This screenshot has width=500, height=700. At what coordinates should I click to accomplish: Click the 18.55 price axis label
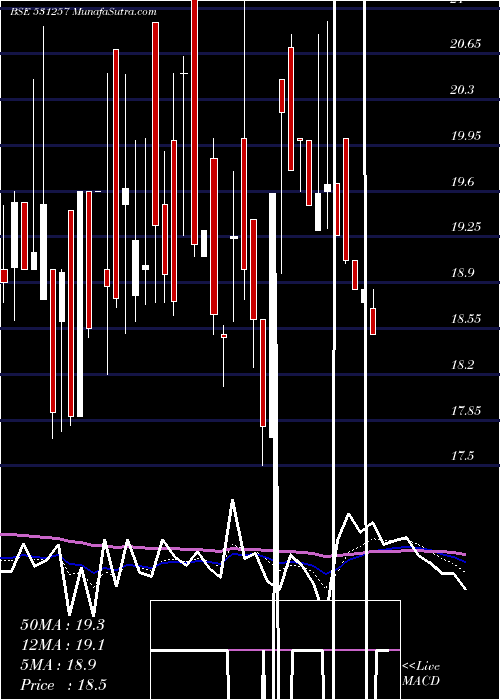(x=466, y=319)
